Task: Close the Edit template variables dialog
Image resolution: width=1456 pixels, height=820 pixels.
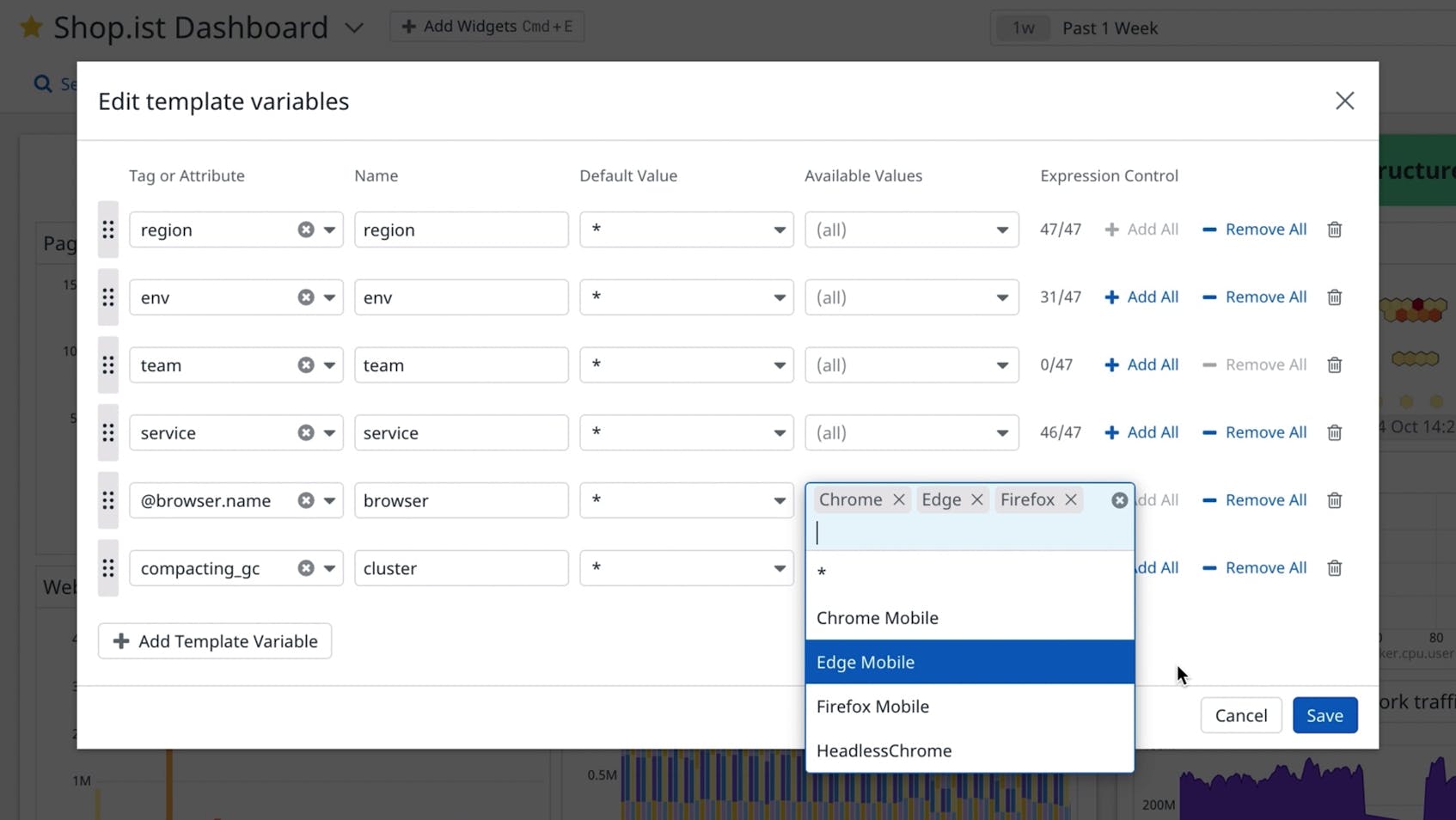Action: click(1344, 101)
